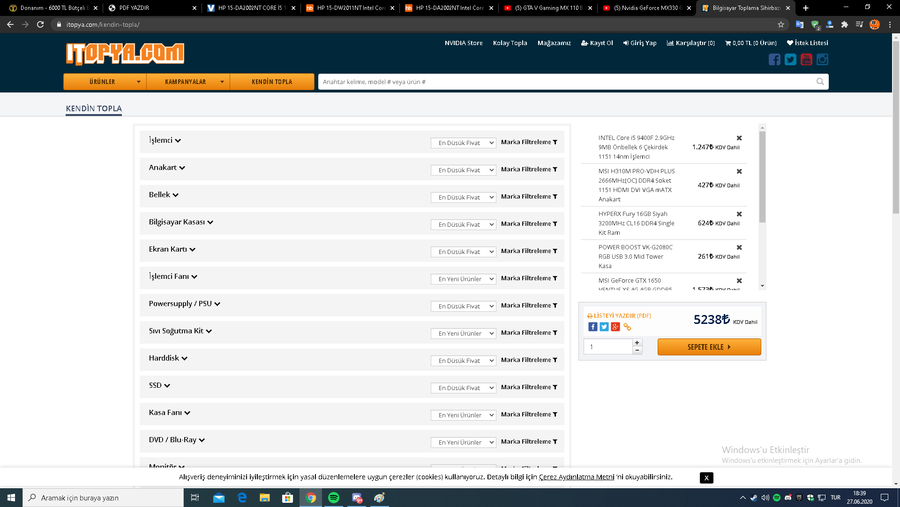
Task: Open the itopya Twitter icon in header
Action: coord(790,59)
